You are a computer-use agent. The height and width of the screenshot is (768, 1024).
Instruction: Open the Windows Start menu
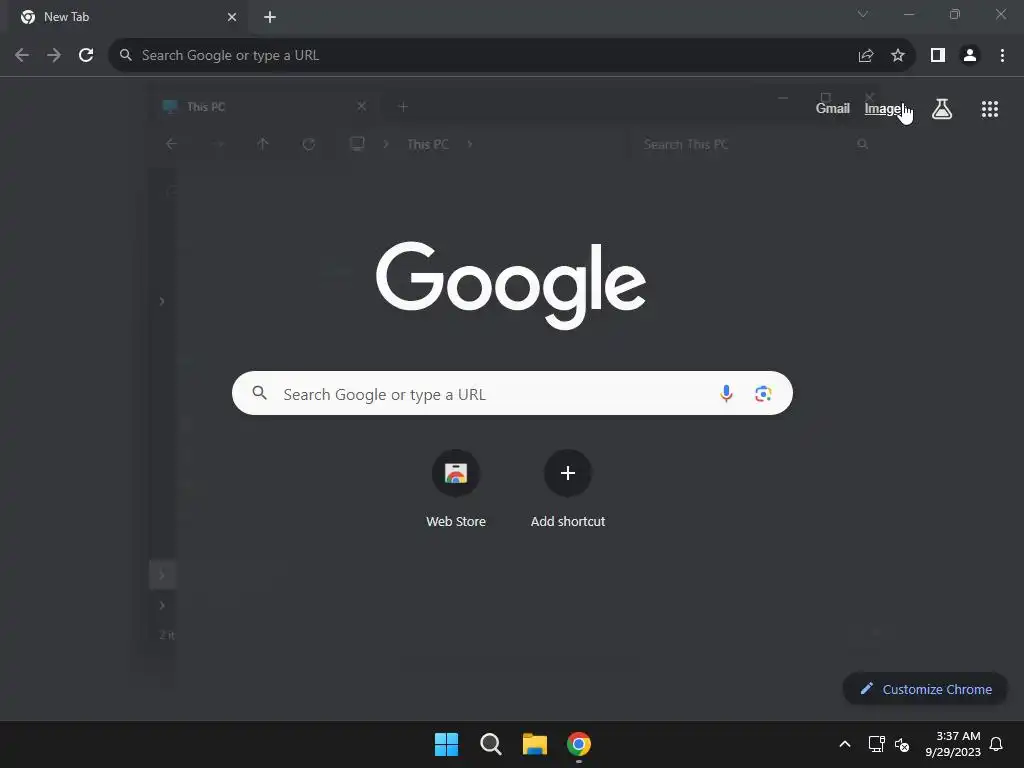[x=447, y=744]
